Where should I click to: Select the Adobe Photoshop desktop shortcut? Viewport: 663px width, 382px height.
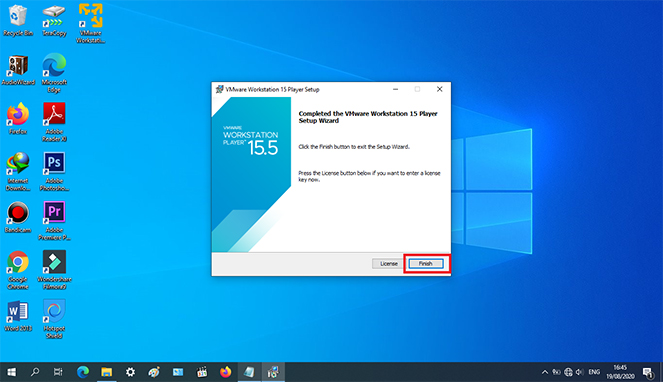[54, 171]
